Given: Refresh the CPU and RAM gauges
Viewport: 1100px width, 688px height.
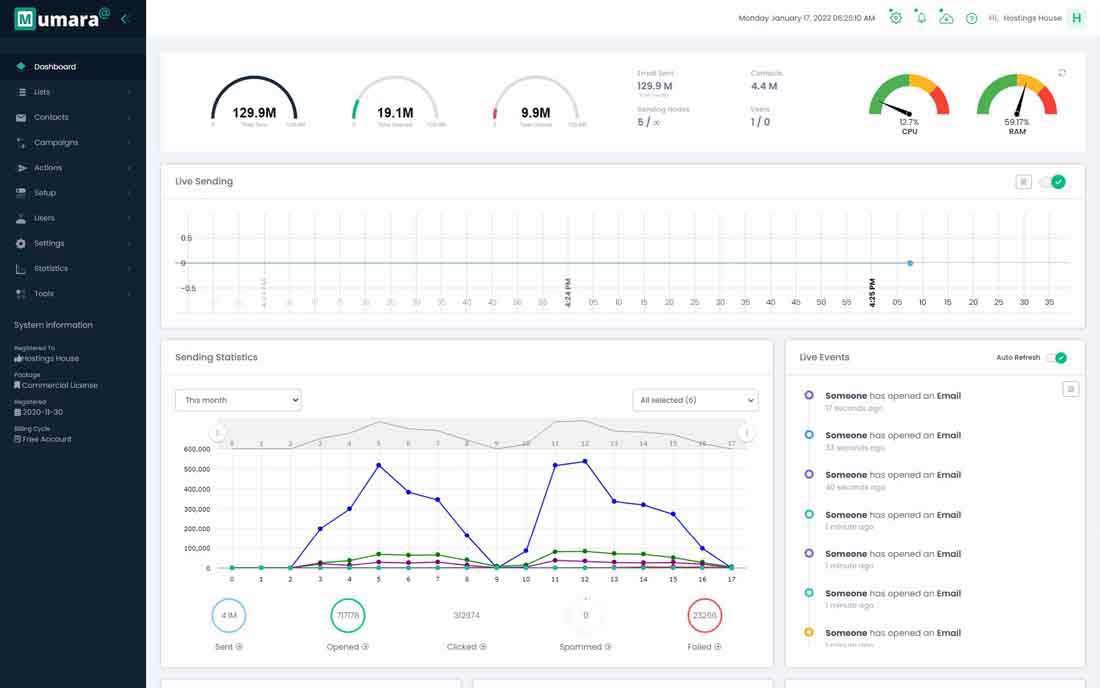Looking at the screenshot, I should [1062, 73].
